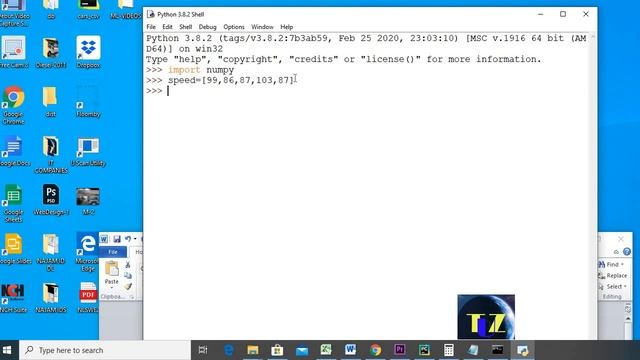Open Calculator from taskbar
The image size is (640, 360).
click(x=449, y=350)
